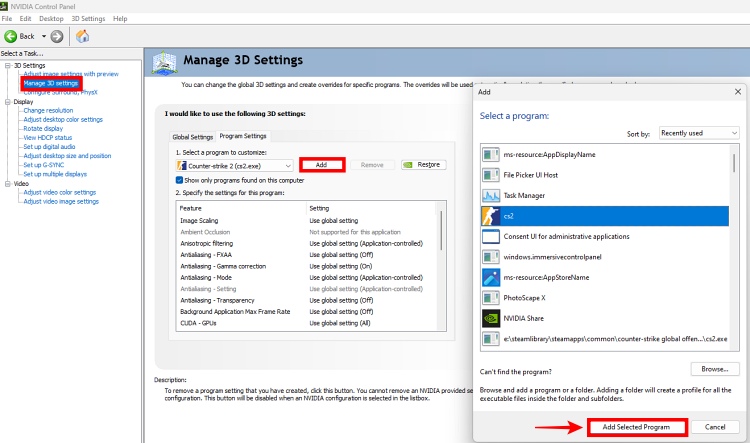Toggle 'Show only programs found on this computer'
The image size is (750, 443).
click(179, 180)
